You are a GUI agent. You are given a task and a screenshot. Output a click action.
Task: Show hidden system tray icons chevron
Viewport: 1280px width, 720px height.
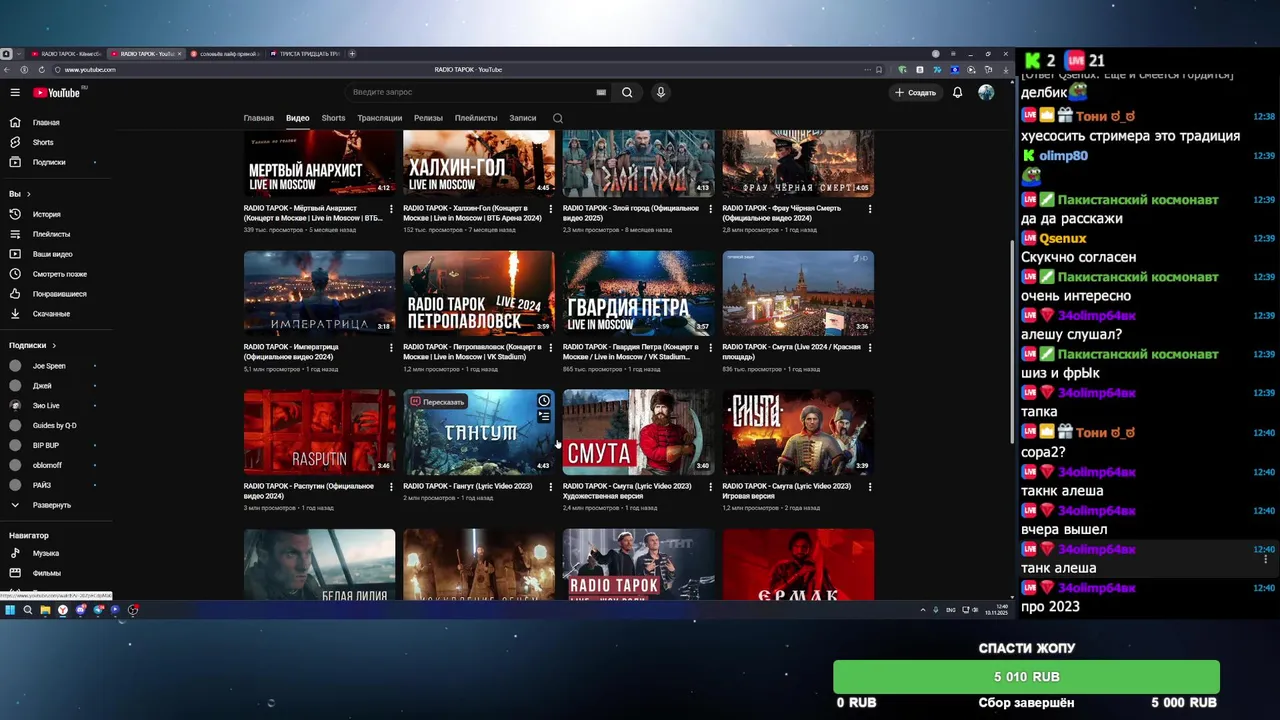click(922, 610)
